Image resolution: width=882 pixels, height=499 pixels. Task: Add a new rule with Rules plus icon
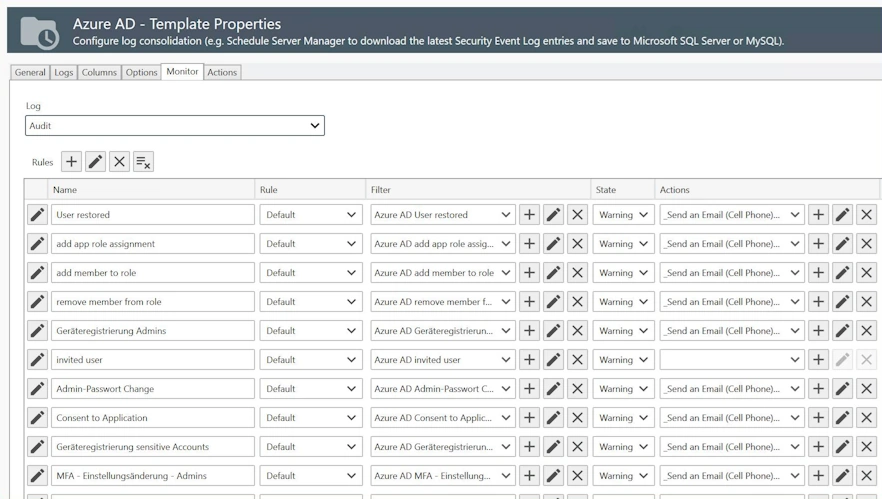tap(71, 162)
